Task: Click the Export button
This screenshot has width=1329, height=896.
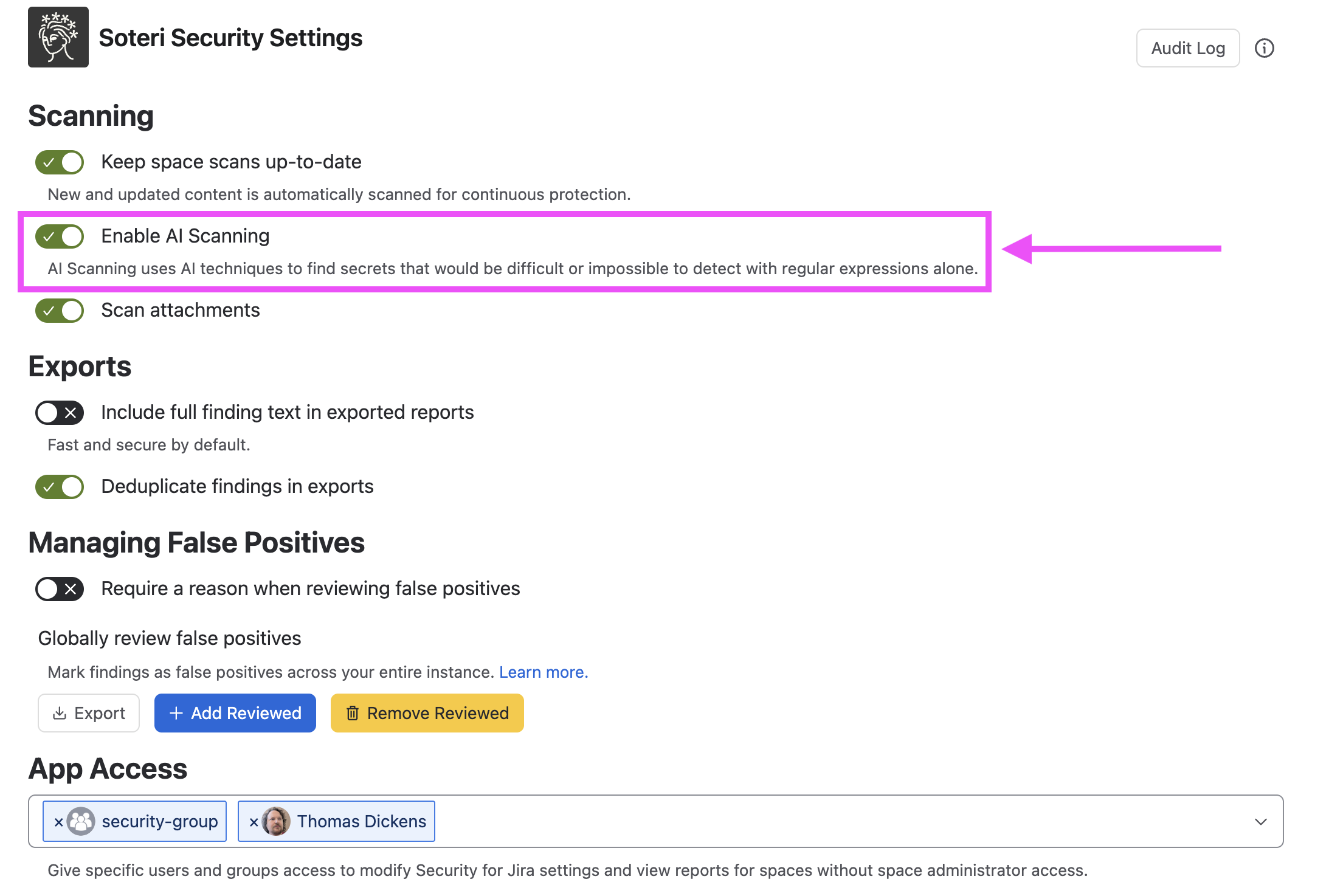Action: tap(89, 713)
